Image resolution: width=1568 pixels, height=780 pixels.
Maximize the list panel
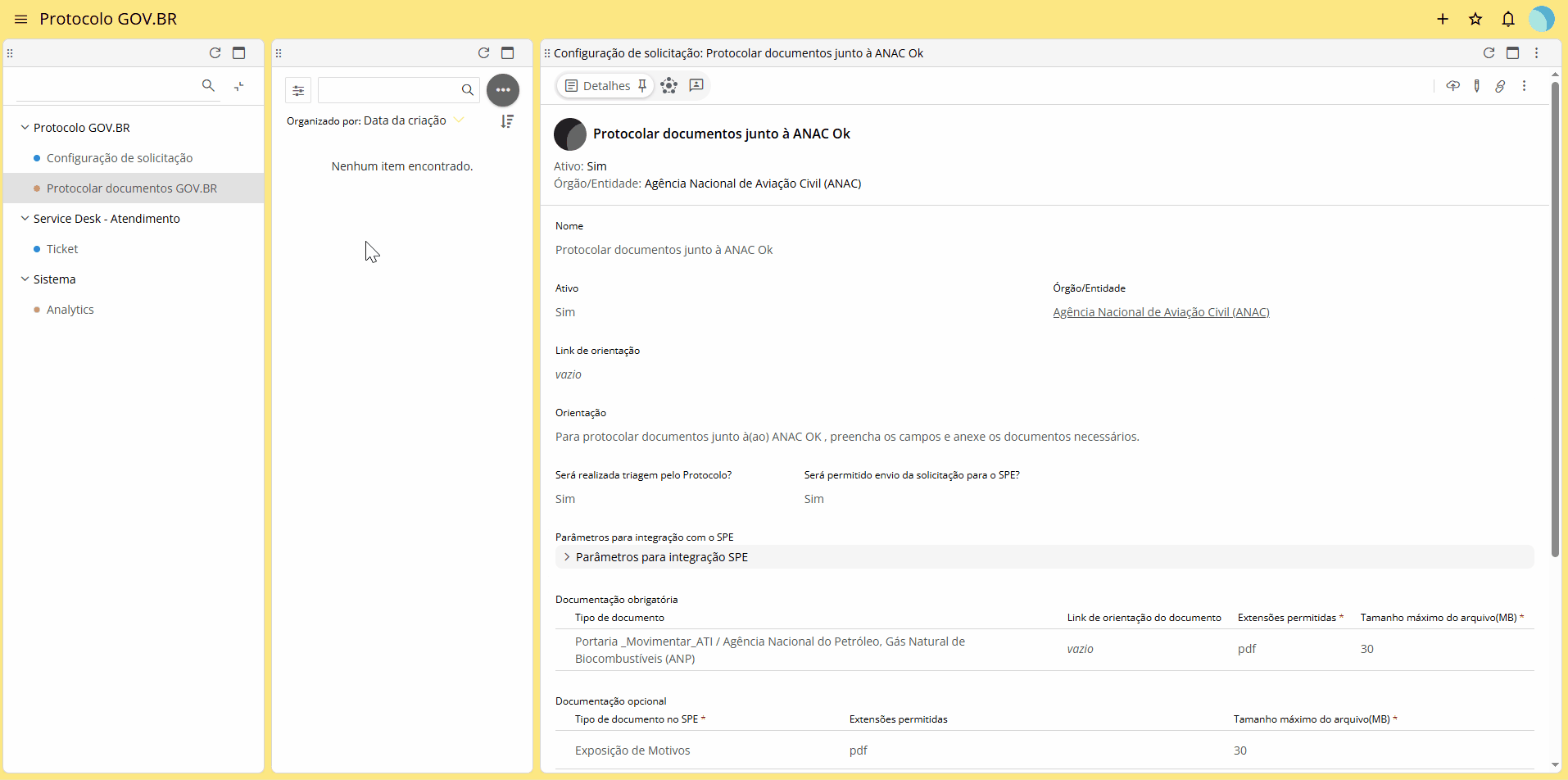click(508, 53)
